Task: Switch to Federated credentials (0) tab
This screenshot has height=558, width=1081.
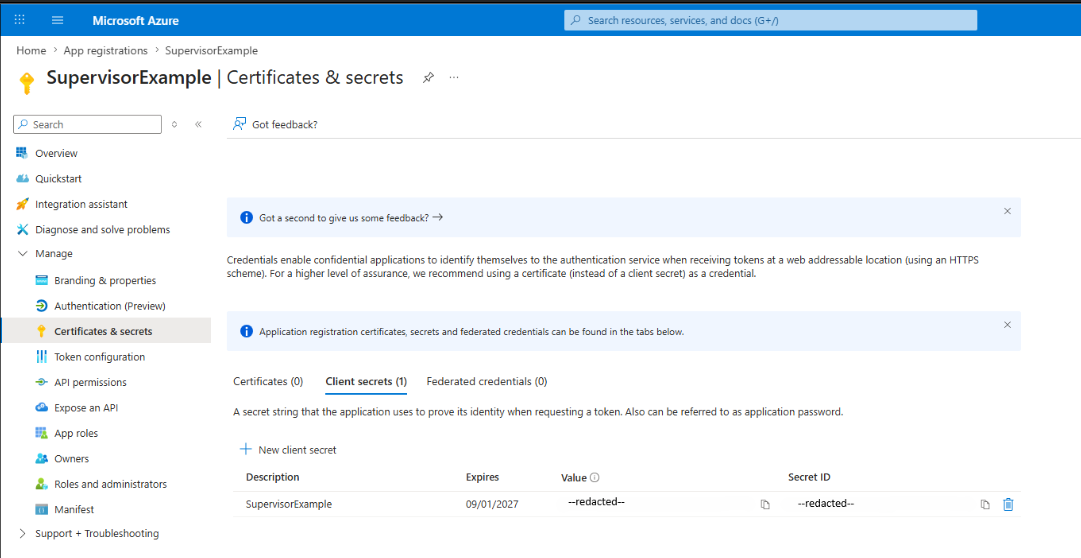Action: (487, 381)
